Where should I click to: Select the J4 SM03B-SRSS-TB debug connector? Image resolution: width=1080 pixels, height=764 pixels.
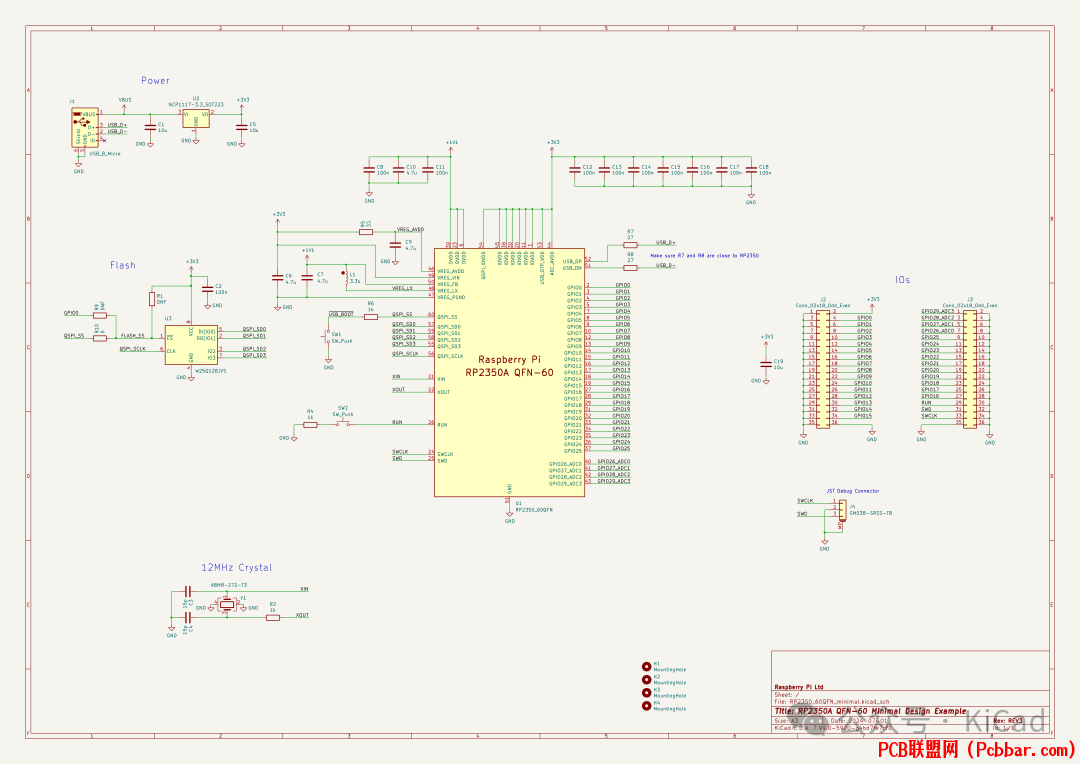click(x=842, y=510)
